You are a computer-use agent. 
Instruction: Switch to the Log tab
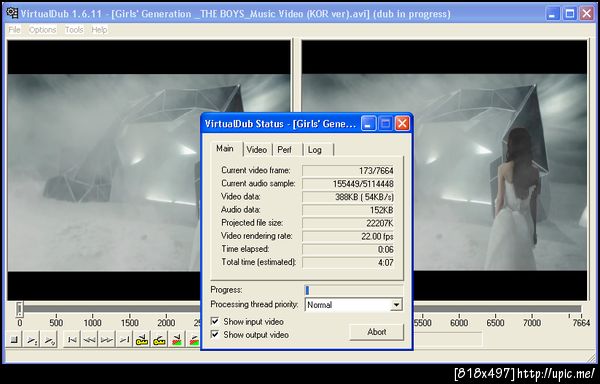click(318, 150)
